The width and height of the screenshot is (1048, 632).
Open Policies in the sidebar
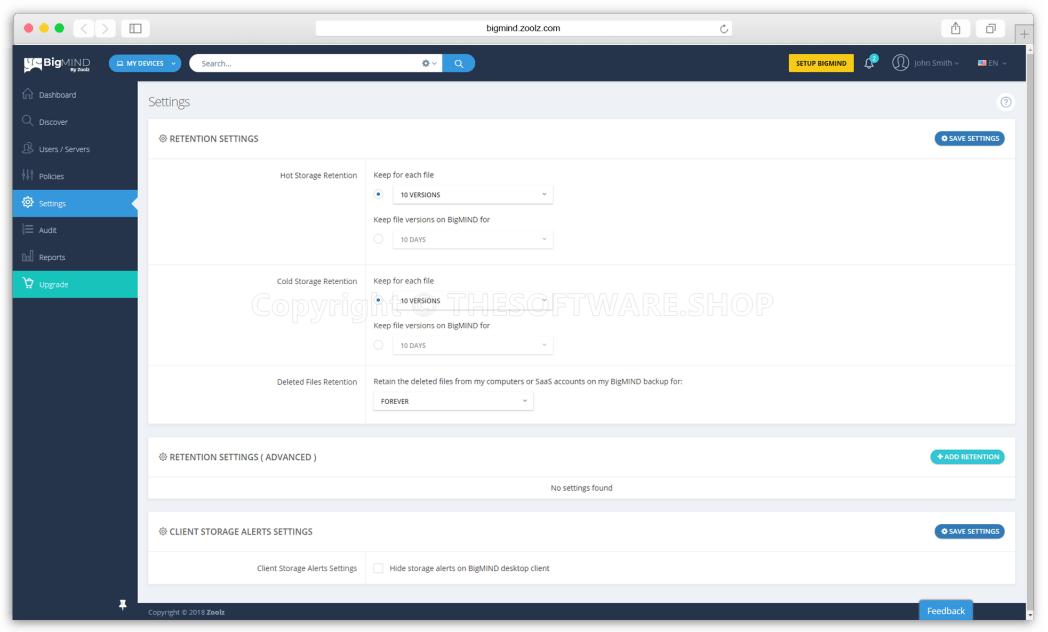(51, 176)
